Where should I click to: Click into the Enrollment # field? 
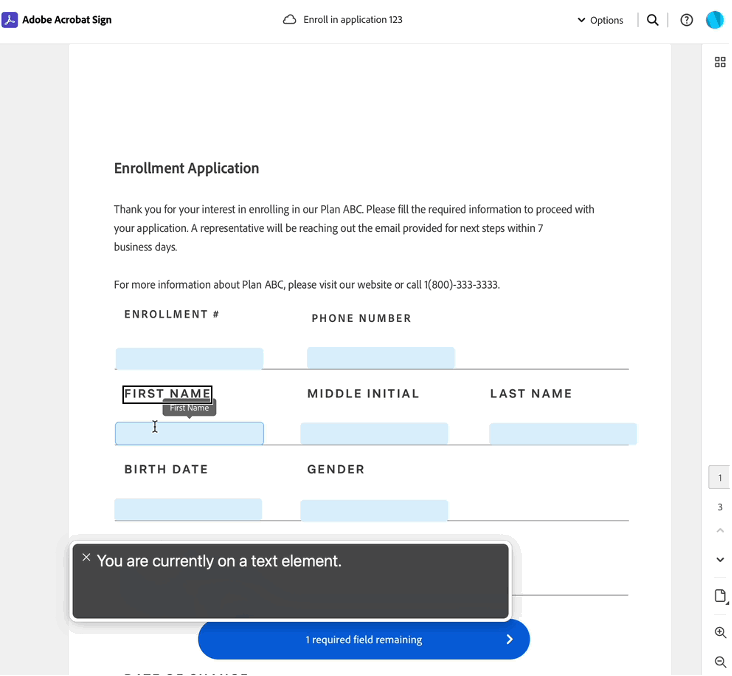point(189,359)
